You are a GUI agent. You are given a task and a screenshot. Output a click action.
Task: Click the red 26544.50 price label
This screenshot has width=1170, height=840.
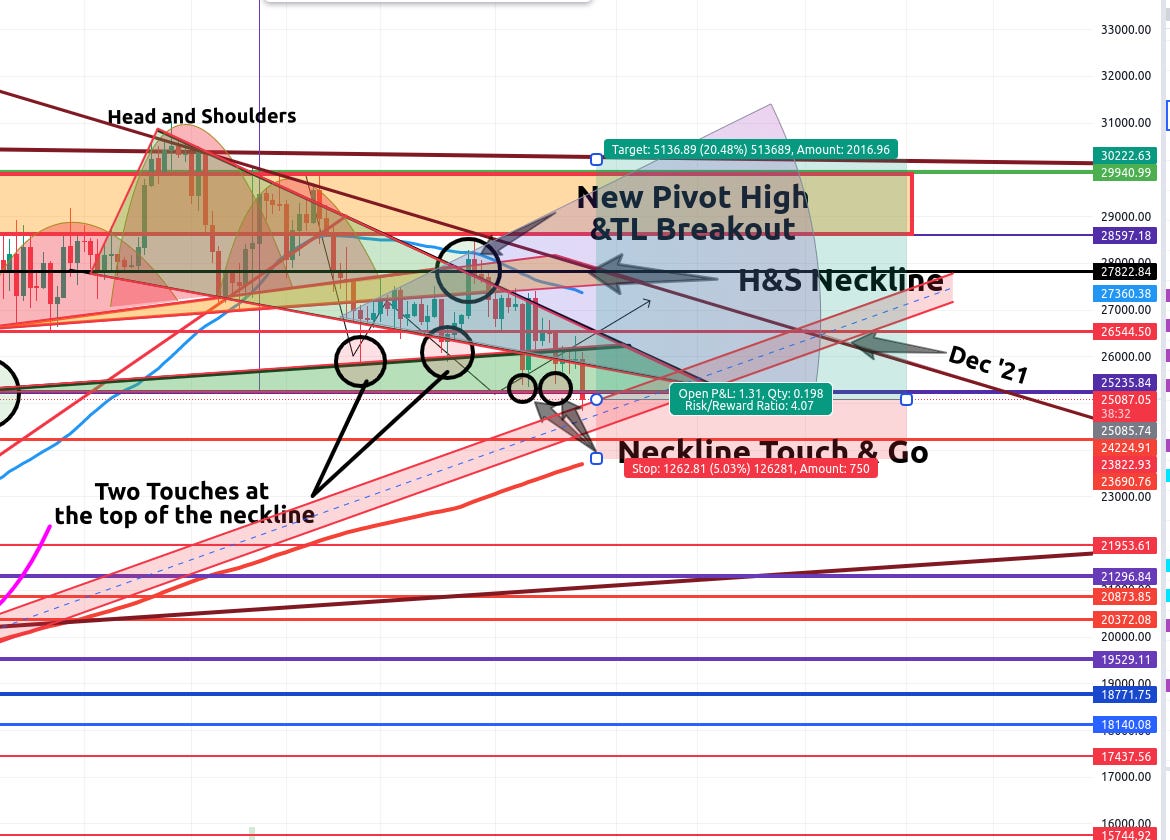(x=1126, y=330)
